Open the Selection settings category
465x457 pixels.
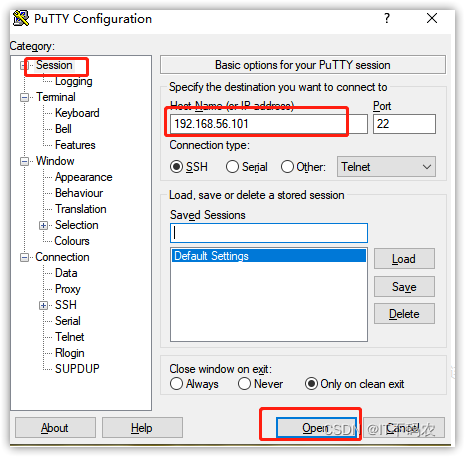77,225
